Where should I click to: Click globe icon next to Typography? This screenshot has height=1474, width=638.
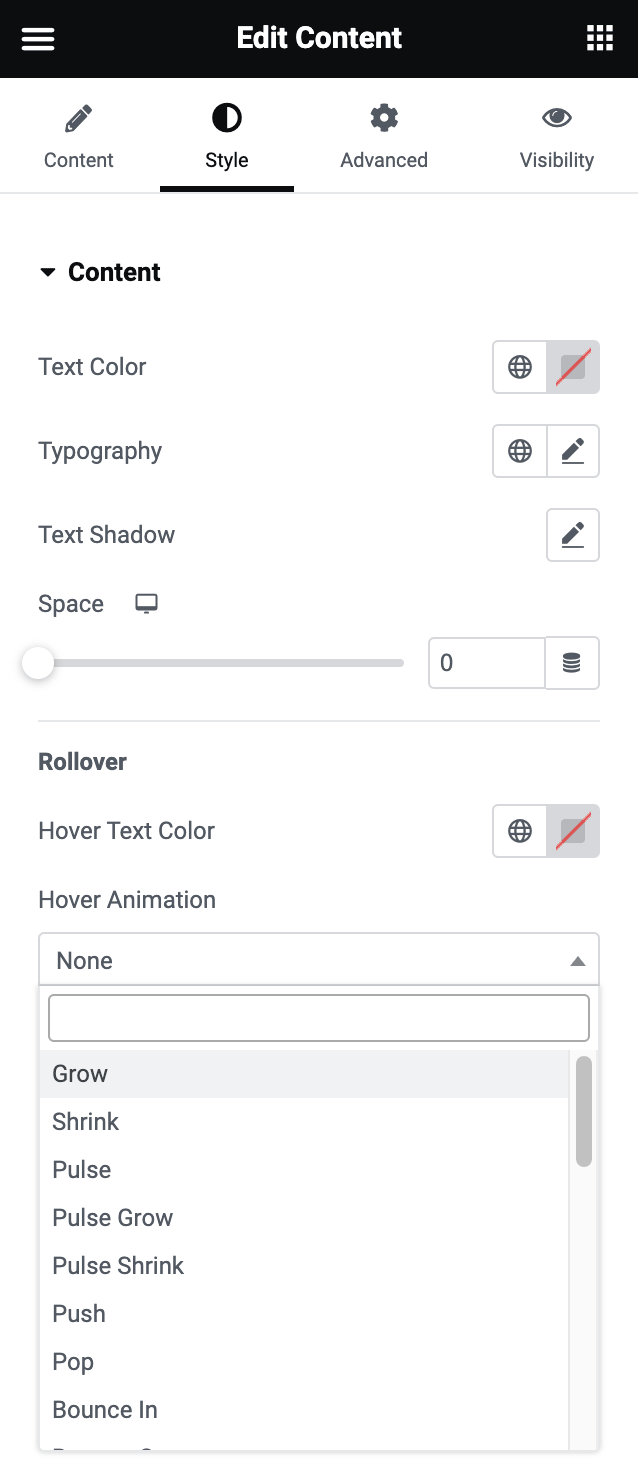[520, 451]
